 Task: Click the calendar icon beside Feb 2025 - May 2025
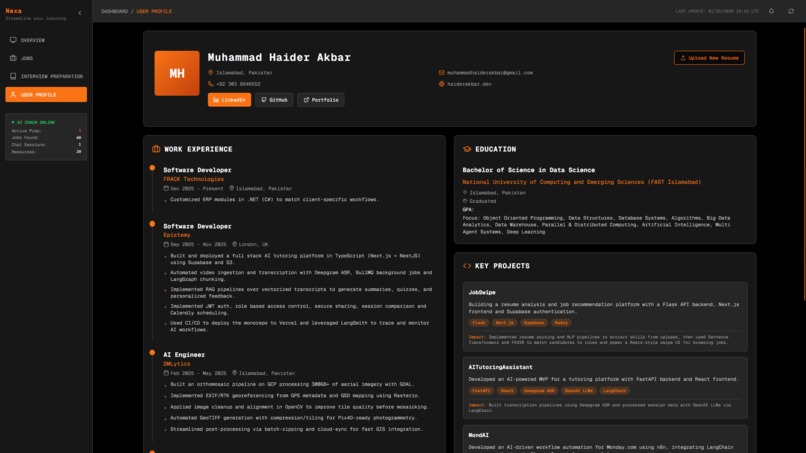(166, 373)
